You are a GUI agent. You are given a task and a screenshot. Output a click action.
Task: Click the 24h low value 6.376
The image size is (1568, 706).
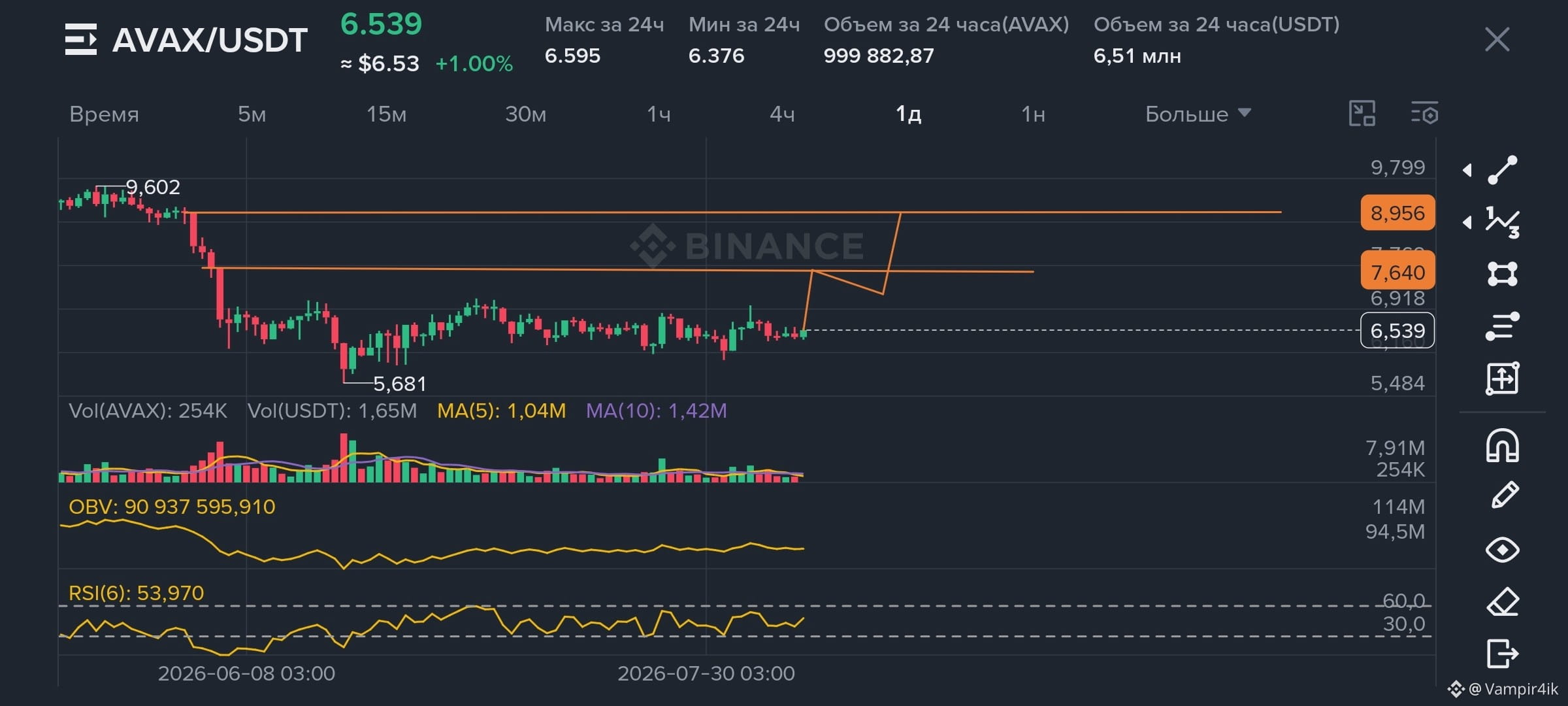716,56
